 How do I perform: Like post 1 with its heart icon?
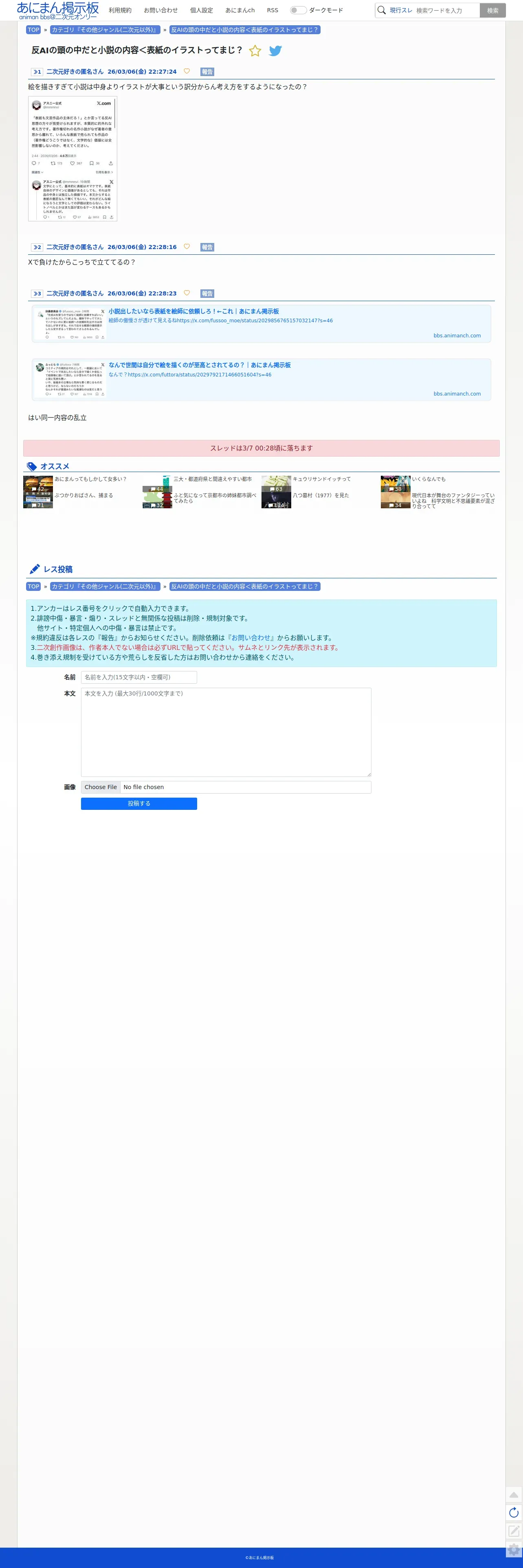coord(187,71)
